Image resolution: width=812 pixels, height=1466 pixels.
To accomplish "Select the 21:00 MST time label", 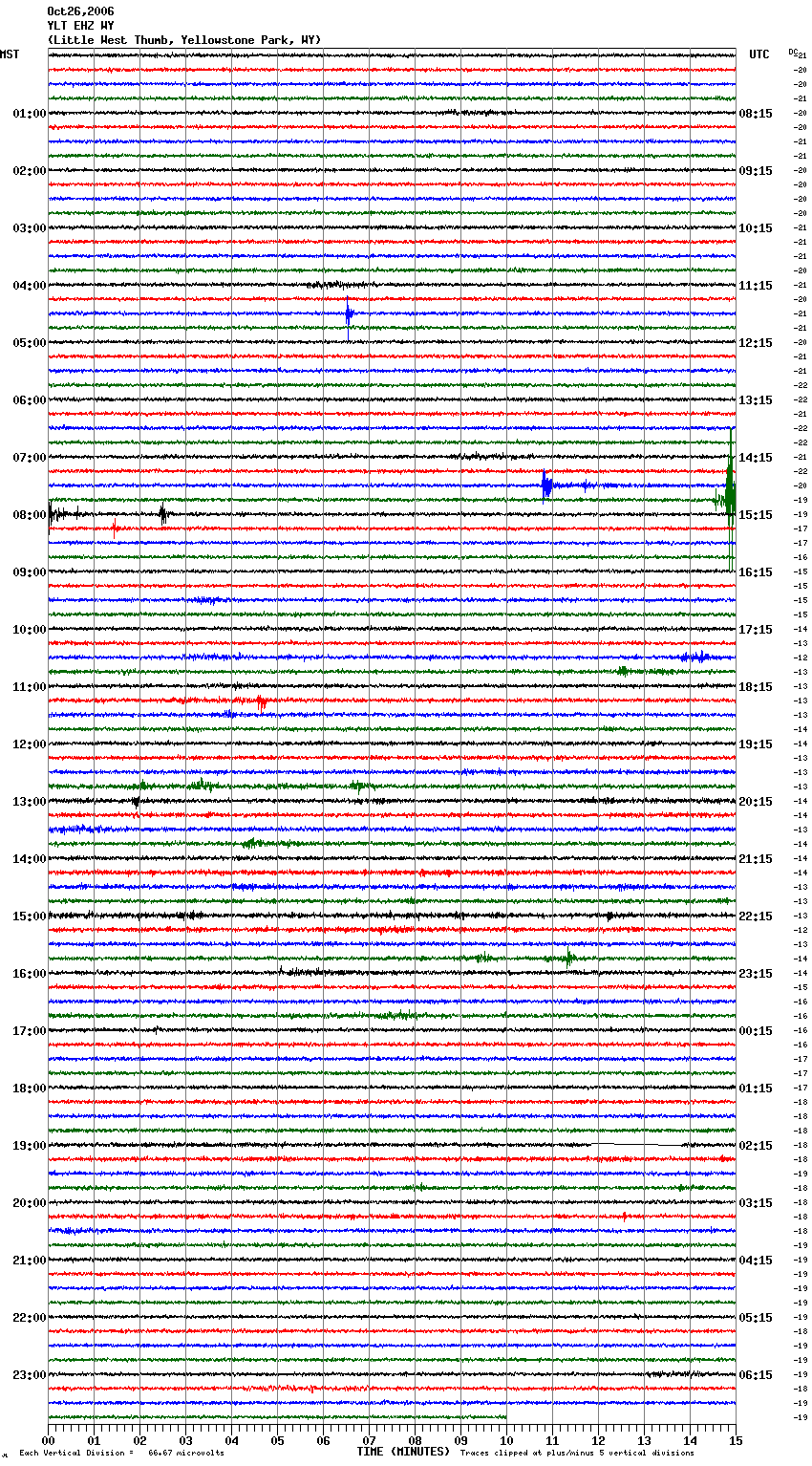I will click(30, 1261).
